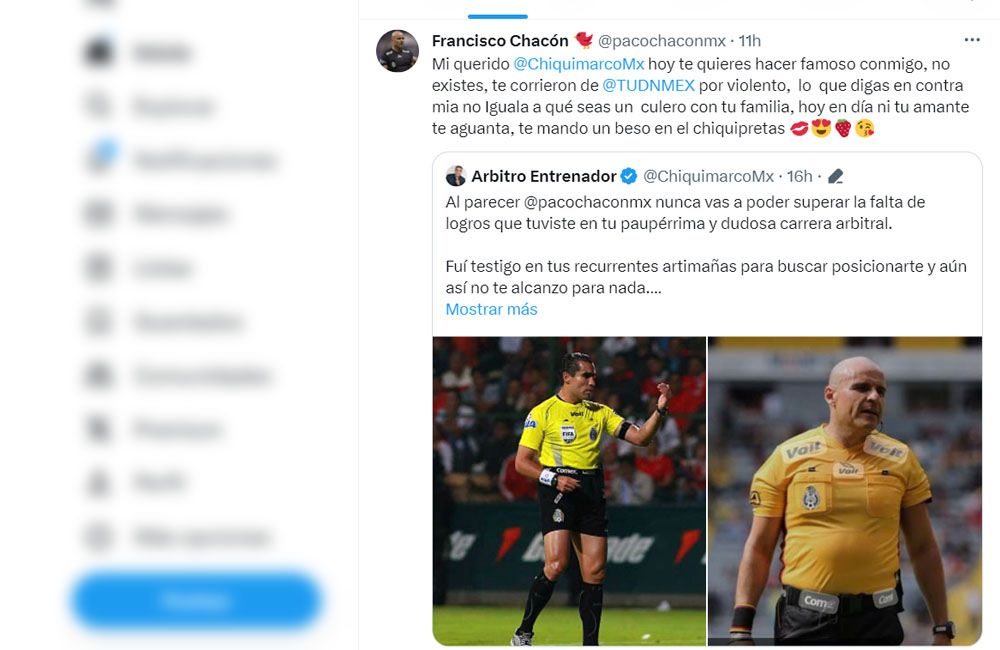Click the blurred Notifications bell icon in the sidebar
The image size is (1000, 650).
(100, 158)
